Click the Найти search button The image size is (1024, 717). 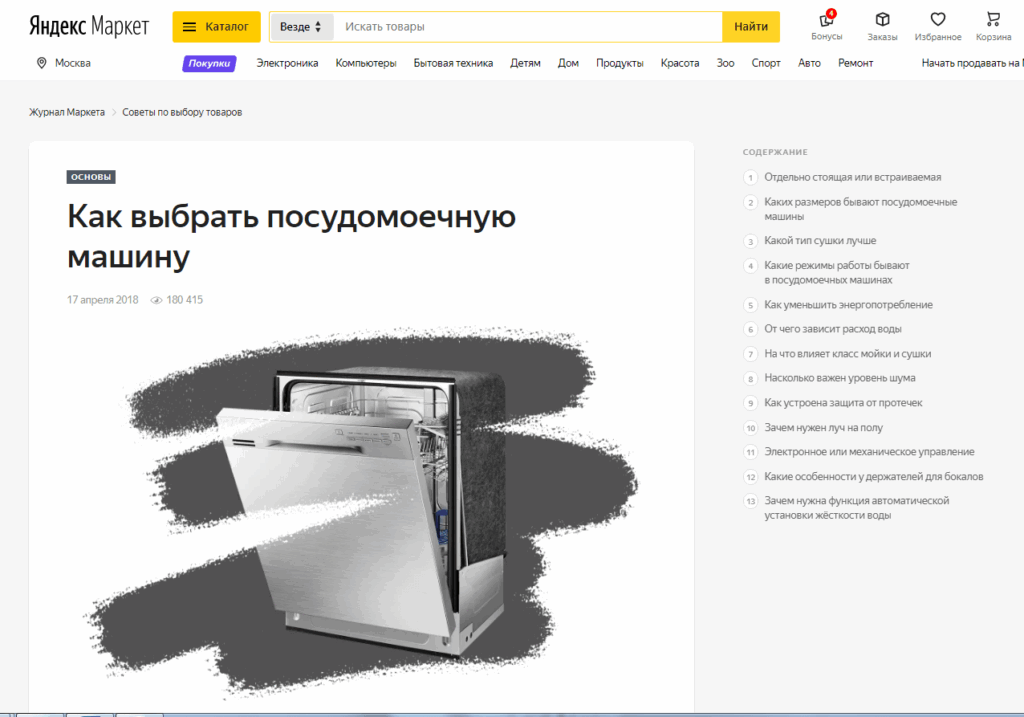[x=750, y=27]
